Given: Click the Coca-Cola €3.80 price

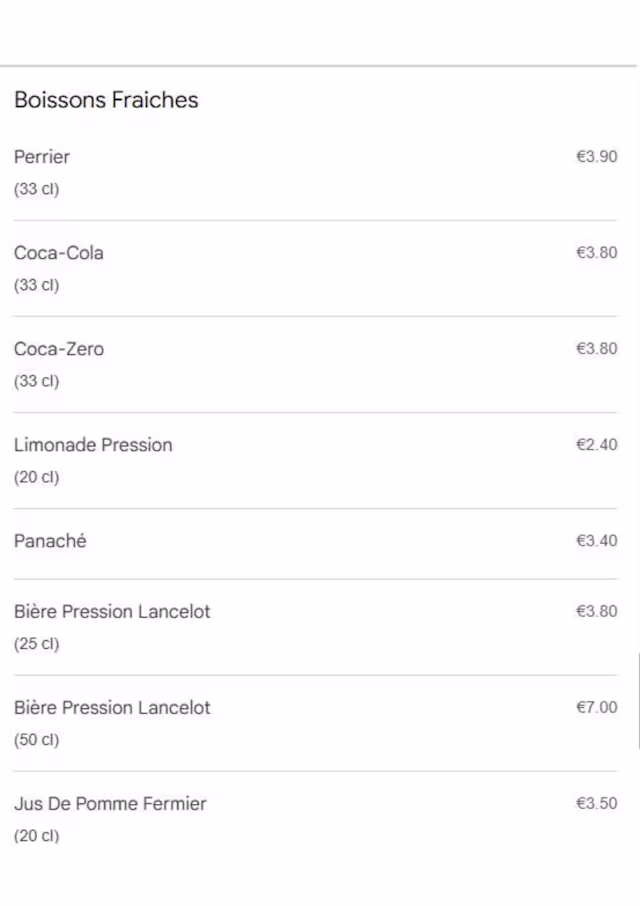Looking at the screenshot, I should coord(596,253).
